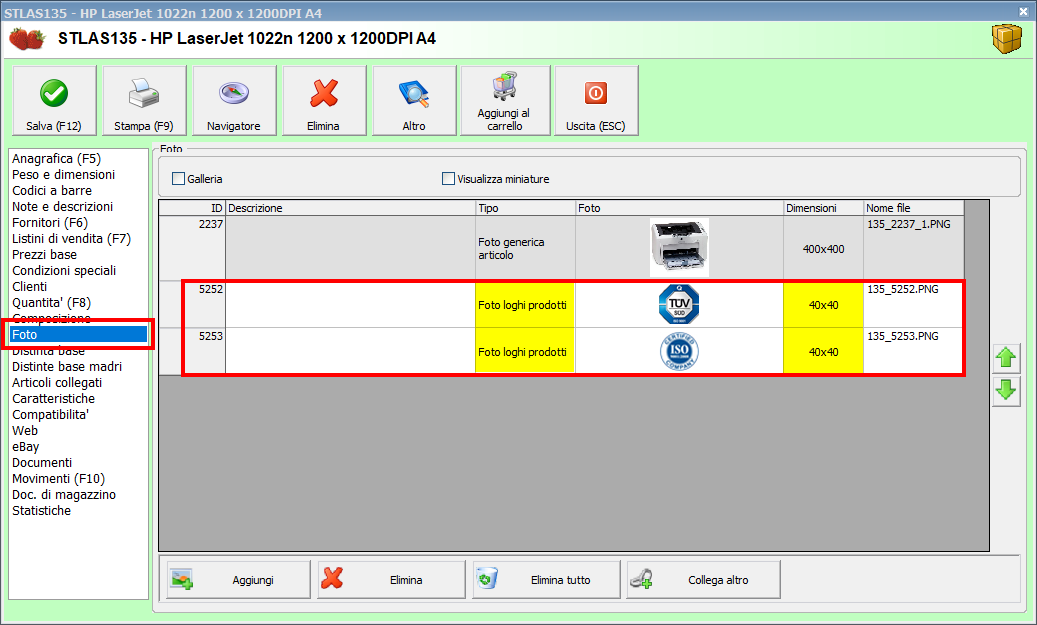Click the Collega altro link button
The image size is (1037, 625).
point(703,579)
